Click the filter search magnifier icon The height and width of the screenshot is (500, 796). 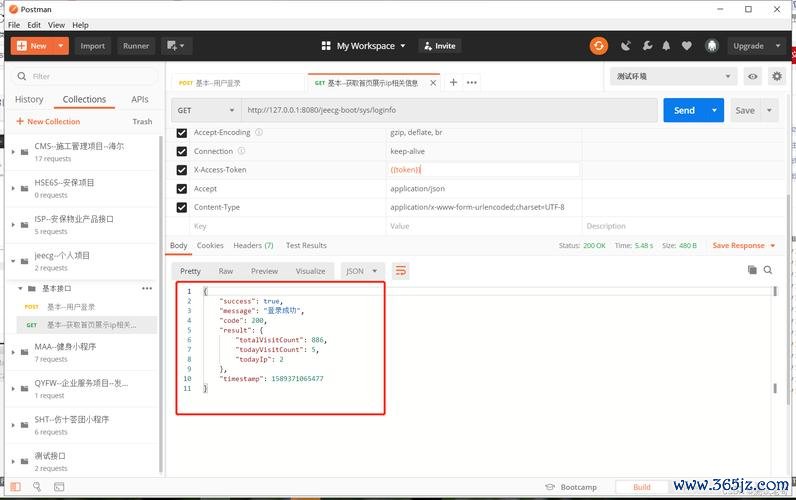[21, 76]
